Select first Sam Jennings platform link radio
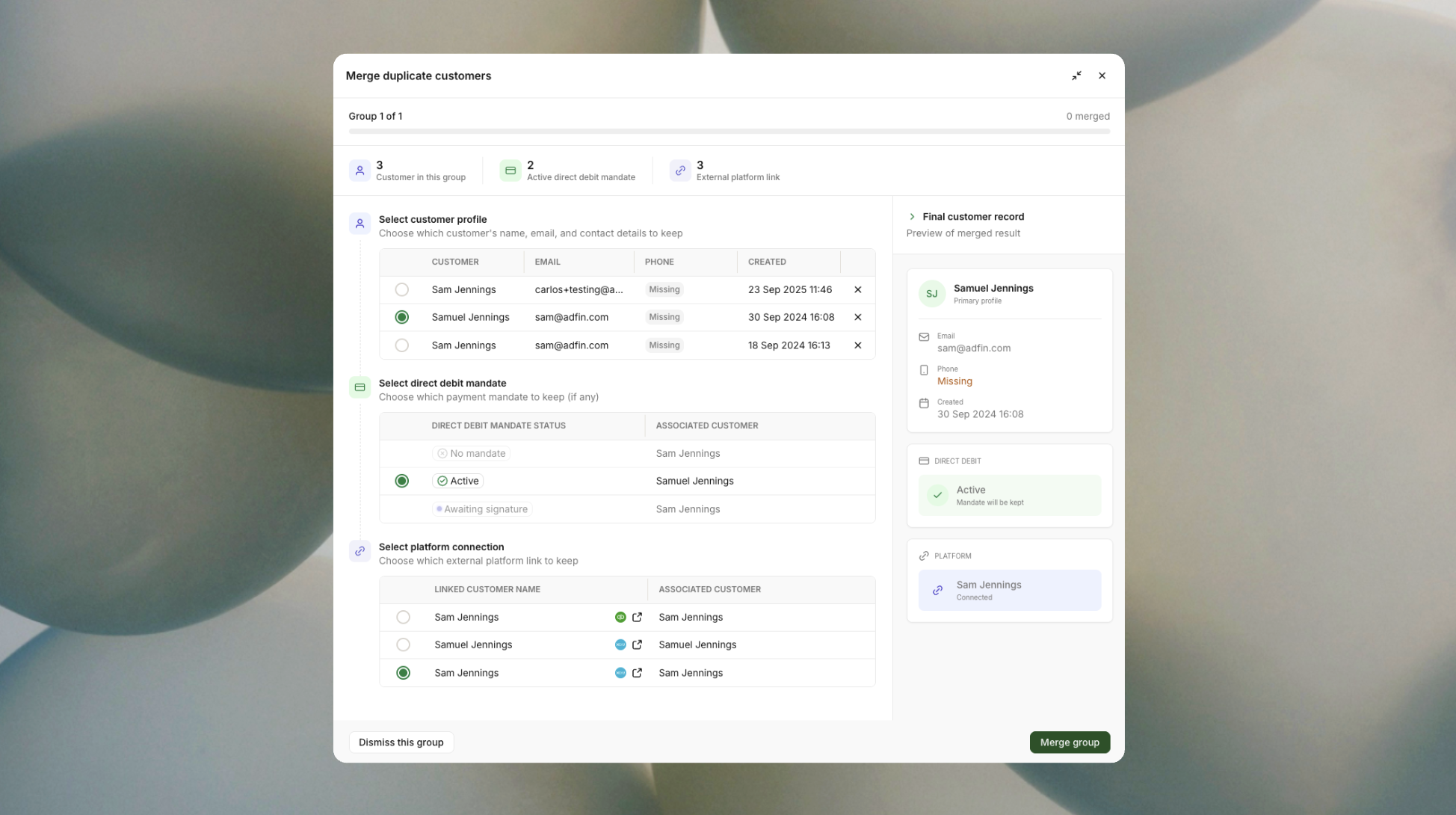The width and height of the screenshot is (1456, 815). [x=403, y=617]
